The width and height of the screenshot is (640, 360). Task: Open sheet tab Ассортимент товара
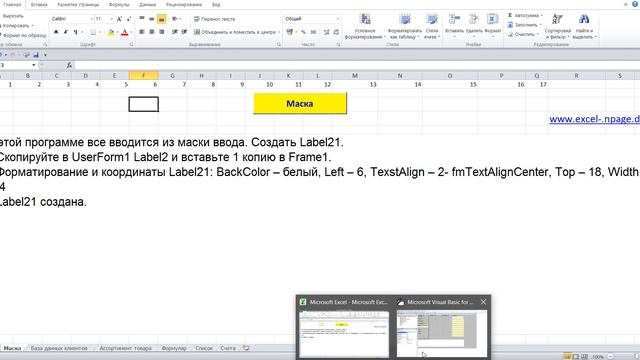[x=126, y=348]
